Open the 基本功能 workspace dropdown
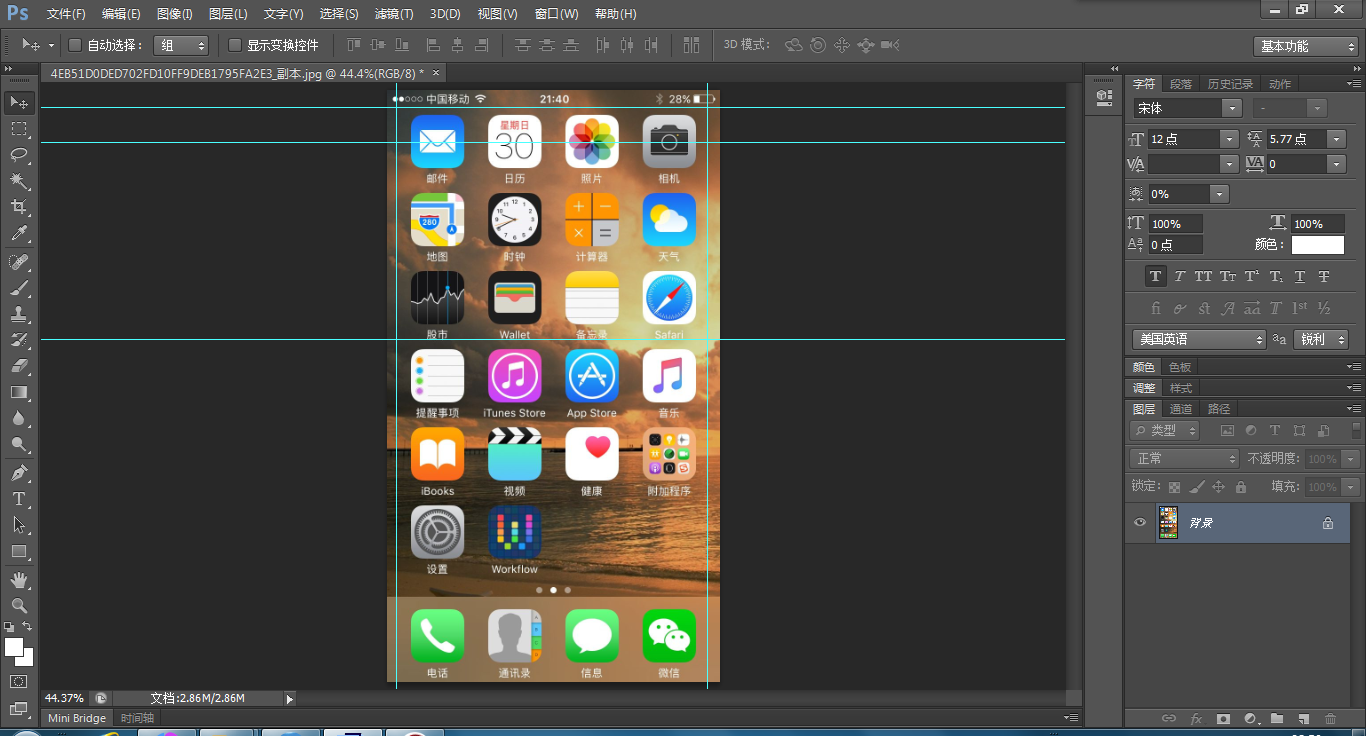Viewport: 1366px width, 736px height. tap(1305, 46)
